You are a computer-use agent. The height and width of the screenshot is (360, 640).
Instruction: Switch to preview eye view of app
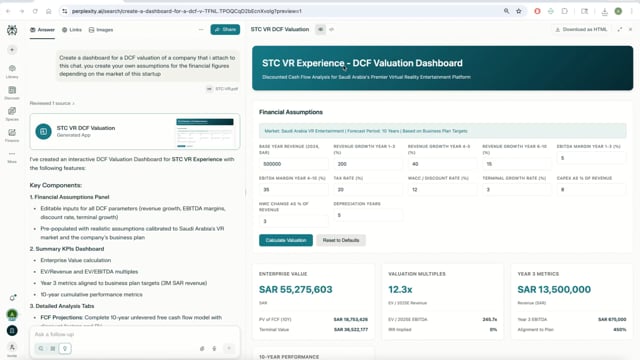coord(320,29)
